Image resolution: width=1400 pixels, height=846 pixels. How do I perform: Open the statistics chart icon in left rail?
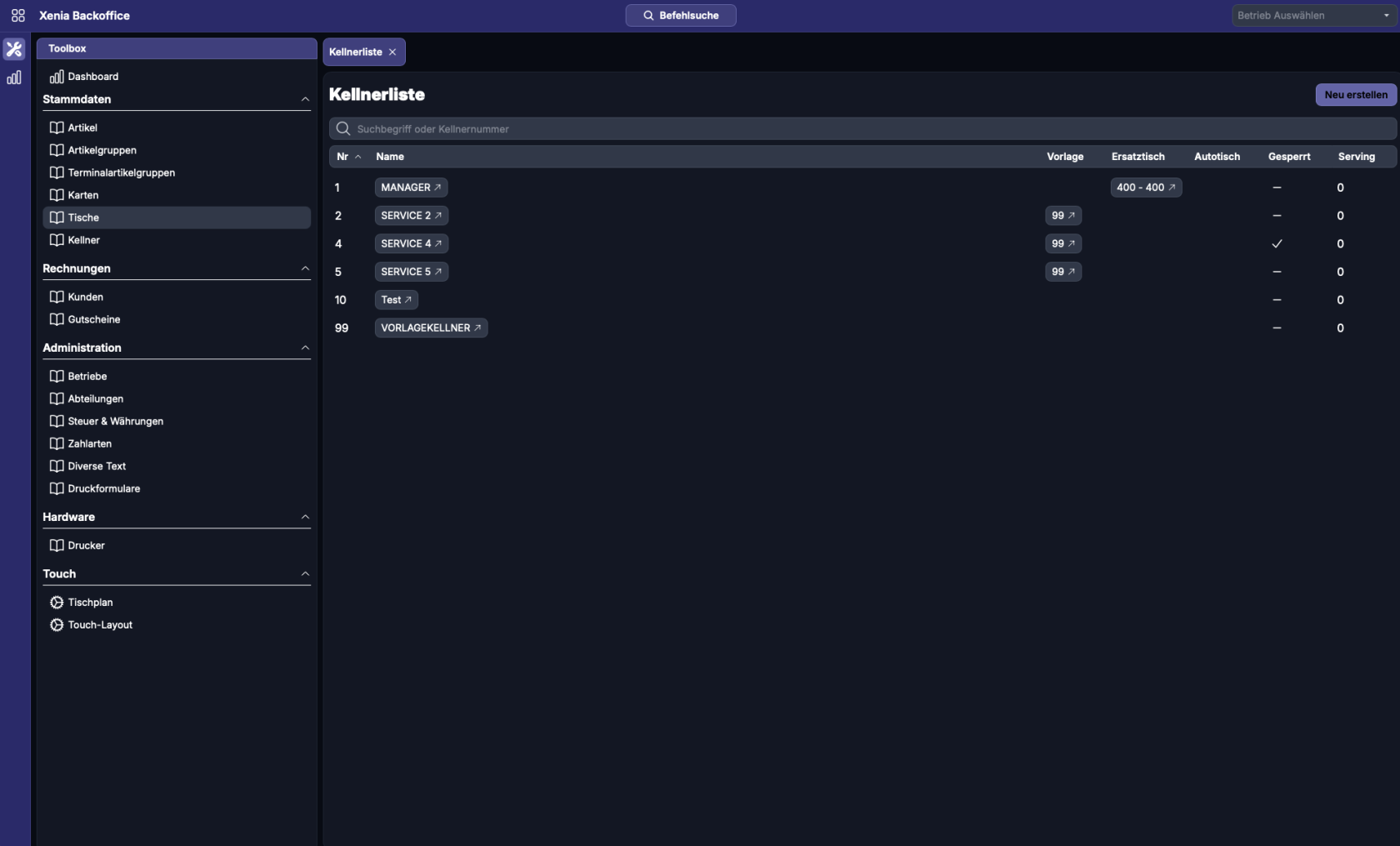(x=14, y=78)
